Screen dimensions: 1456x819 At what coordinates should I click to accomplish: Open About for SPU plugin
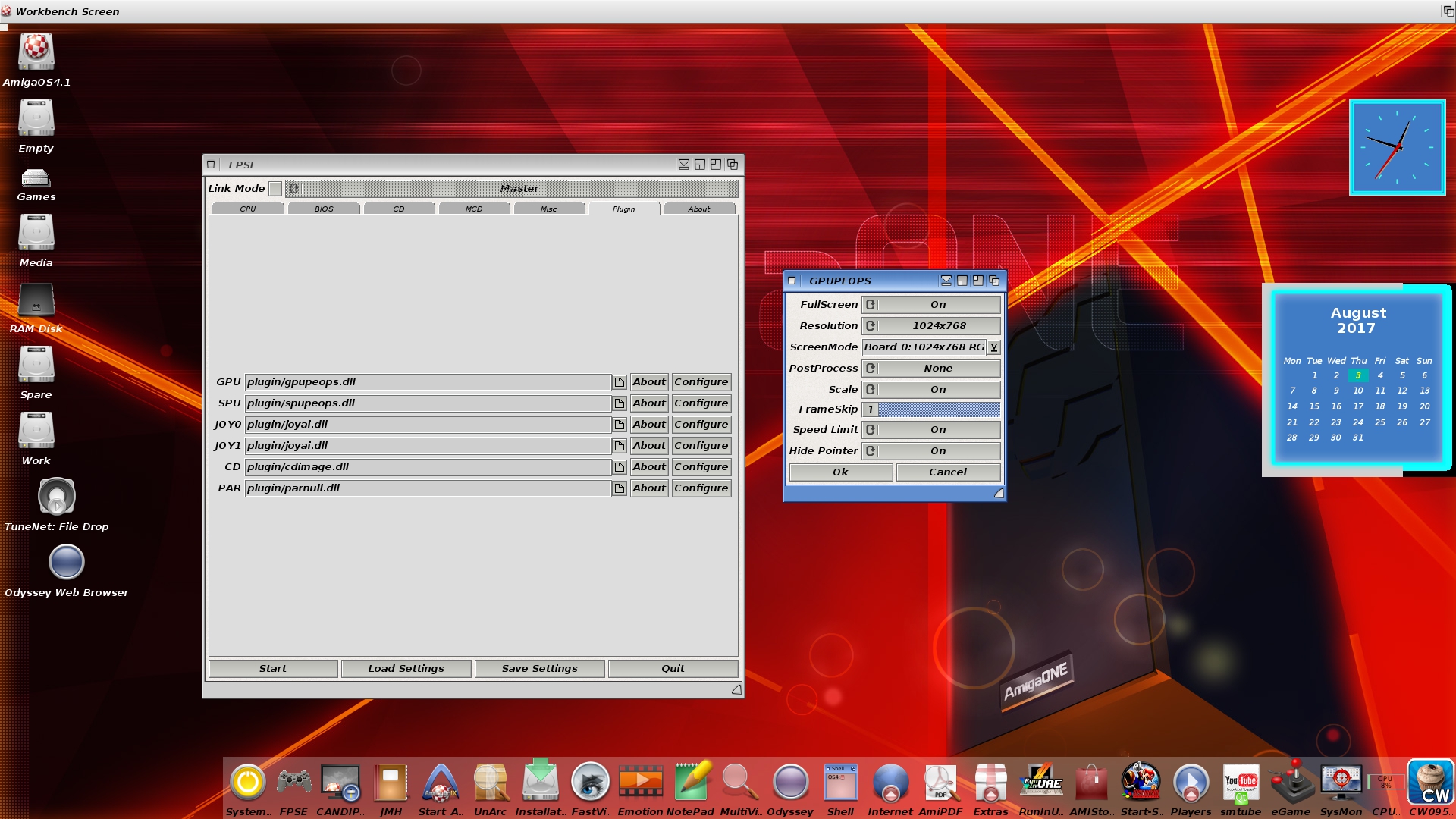click(649, 403)
